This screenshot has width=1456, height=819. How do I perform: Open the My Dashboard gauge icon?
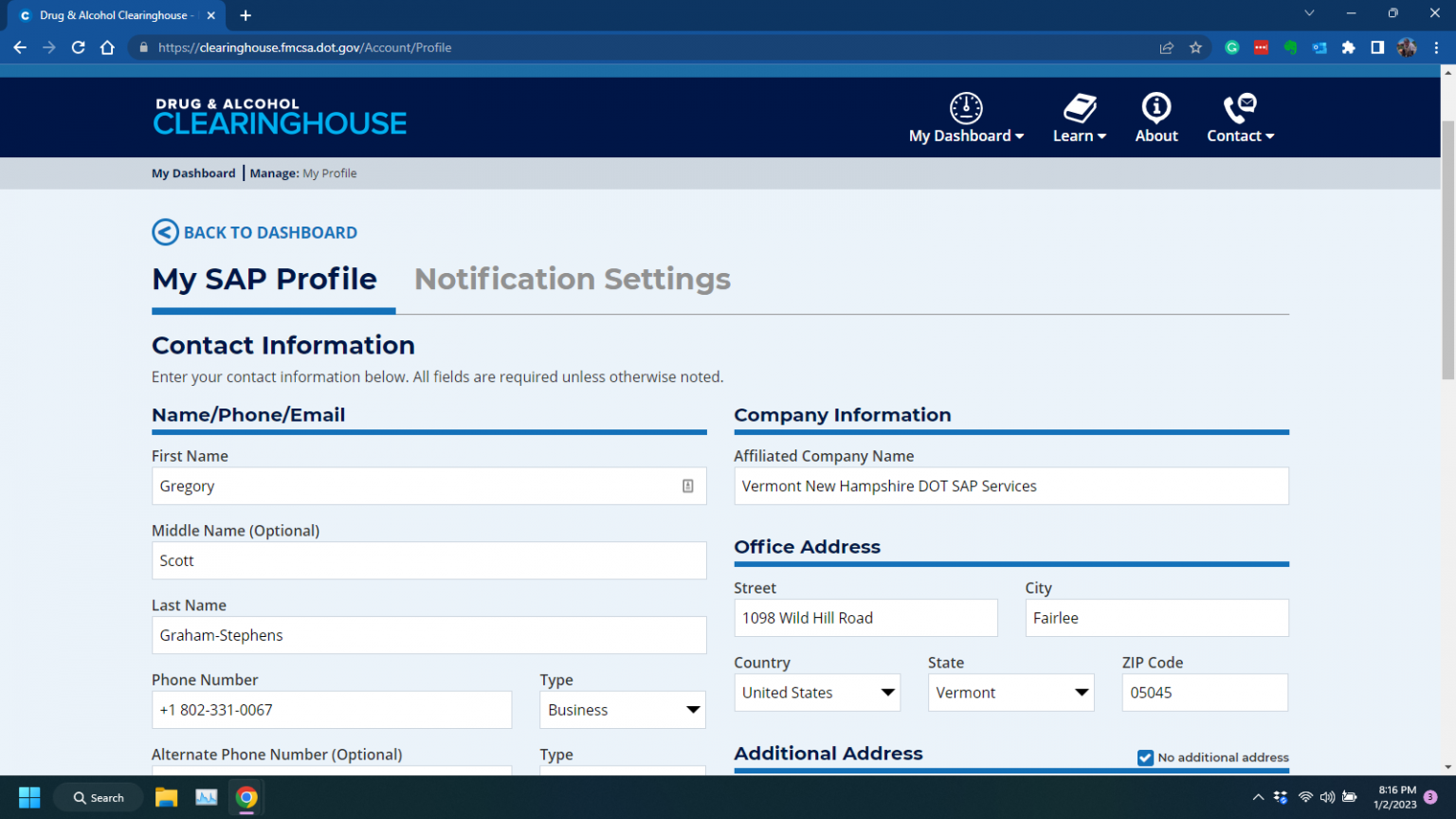coord(965,108)
